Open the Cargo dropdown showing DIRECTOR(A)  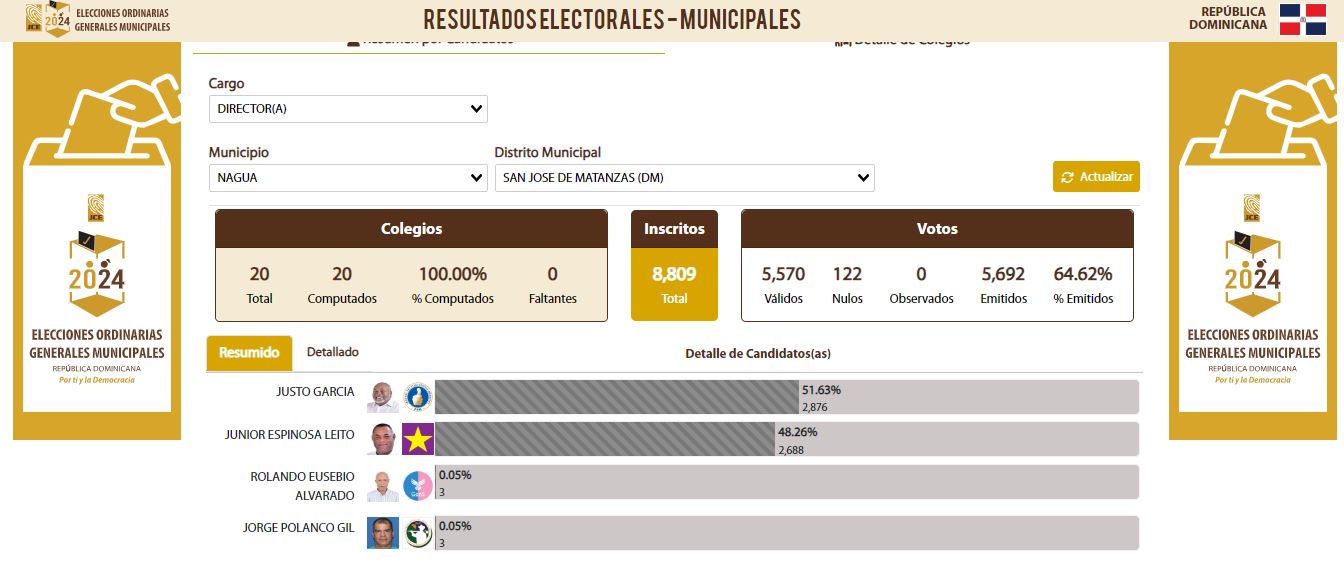[x=348, y=109]
